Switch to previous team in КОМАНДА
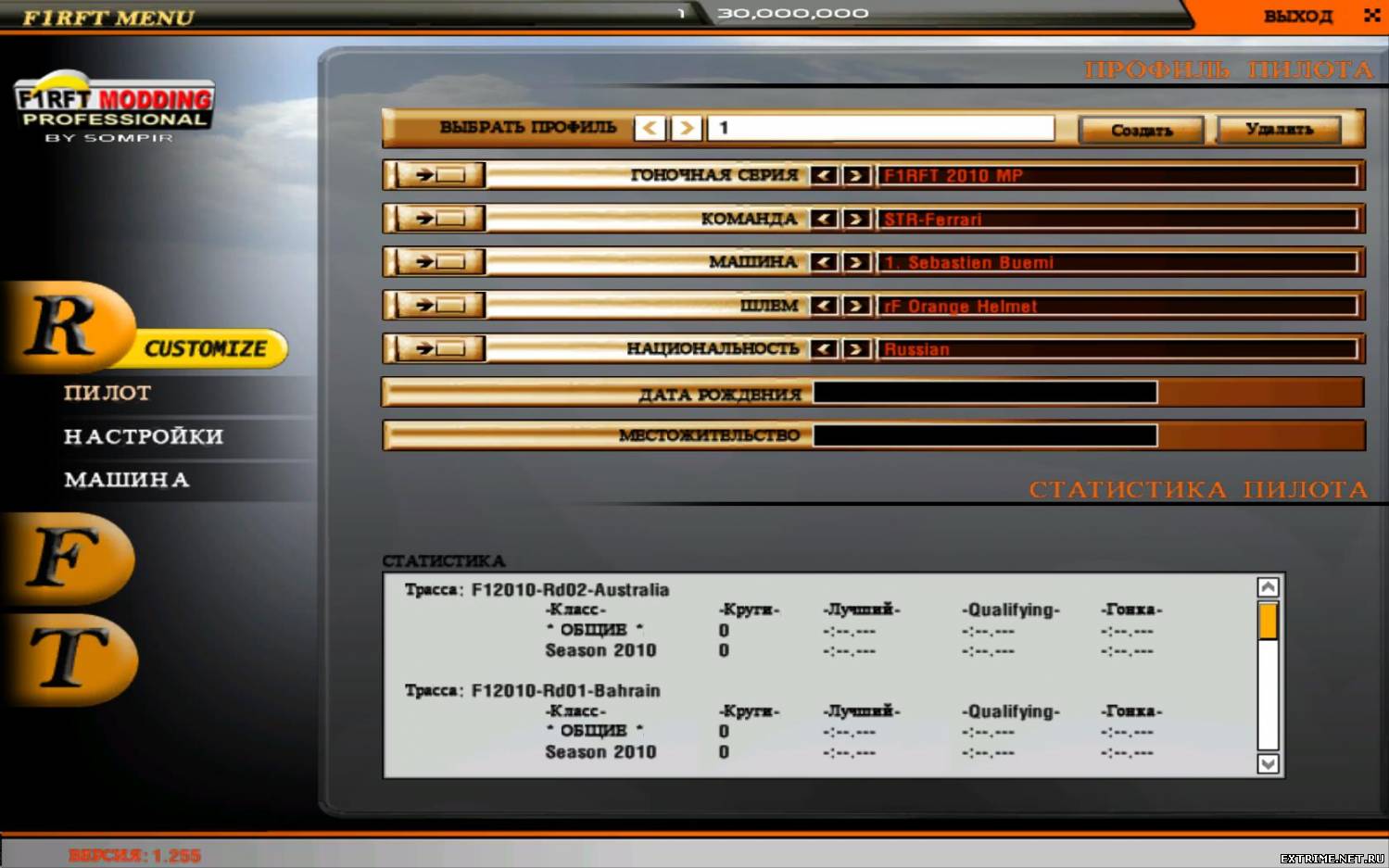This screenshot has height=868, width=1389. click(x=824, y=219)
